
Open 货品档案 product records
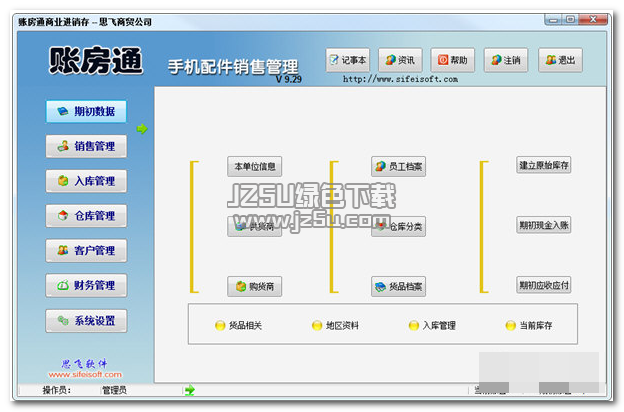398,287
